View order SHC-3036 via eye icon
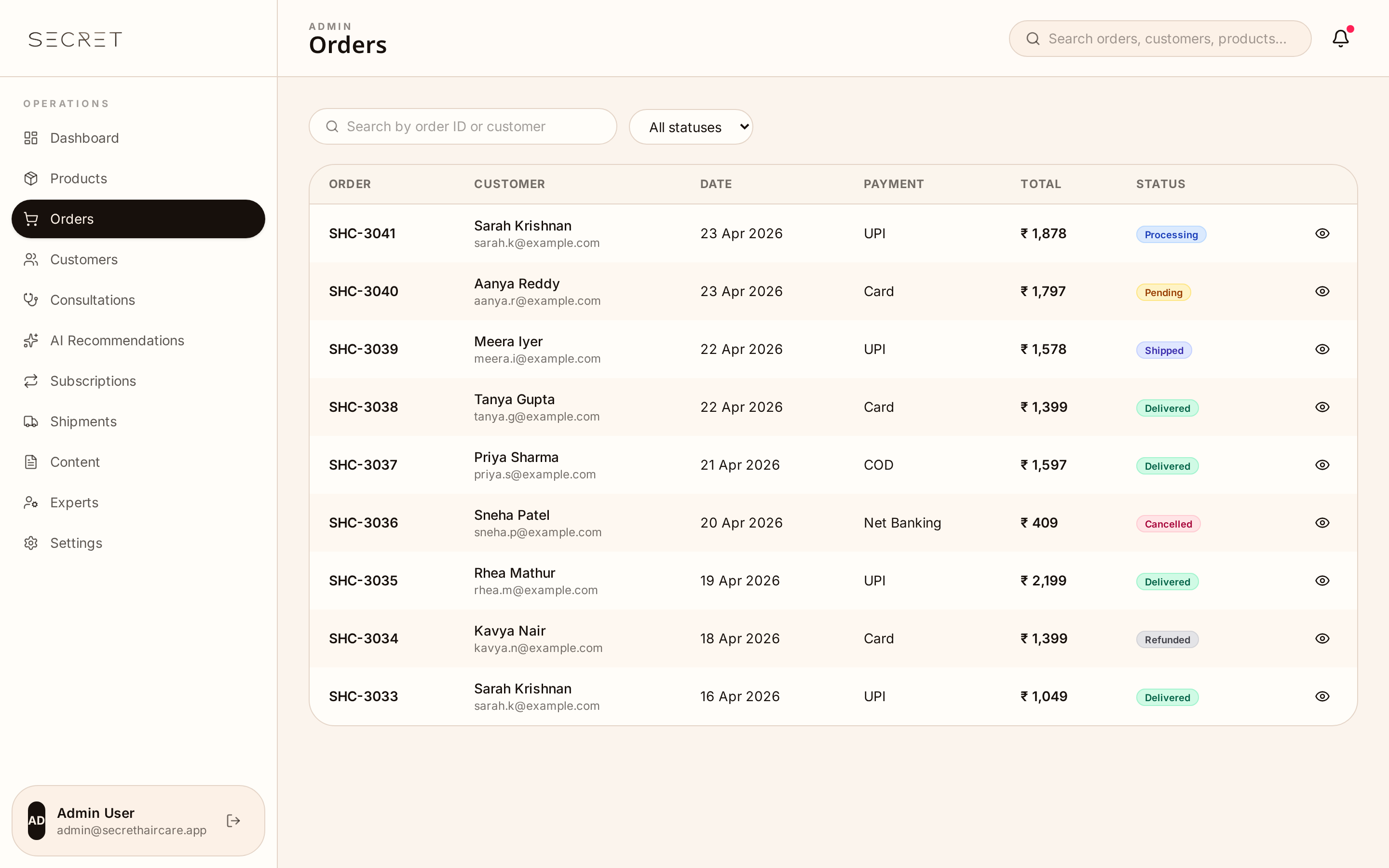This screenshot has height=868, width=1389. tap(1322, 523)
